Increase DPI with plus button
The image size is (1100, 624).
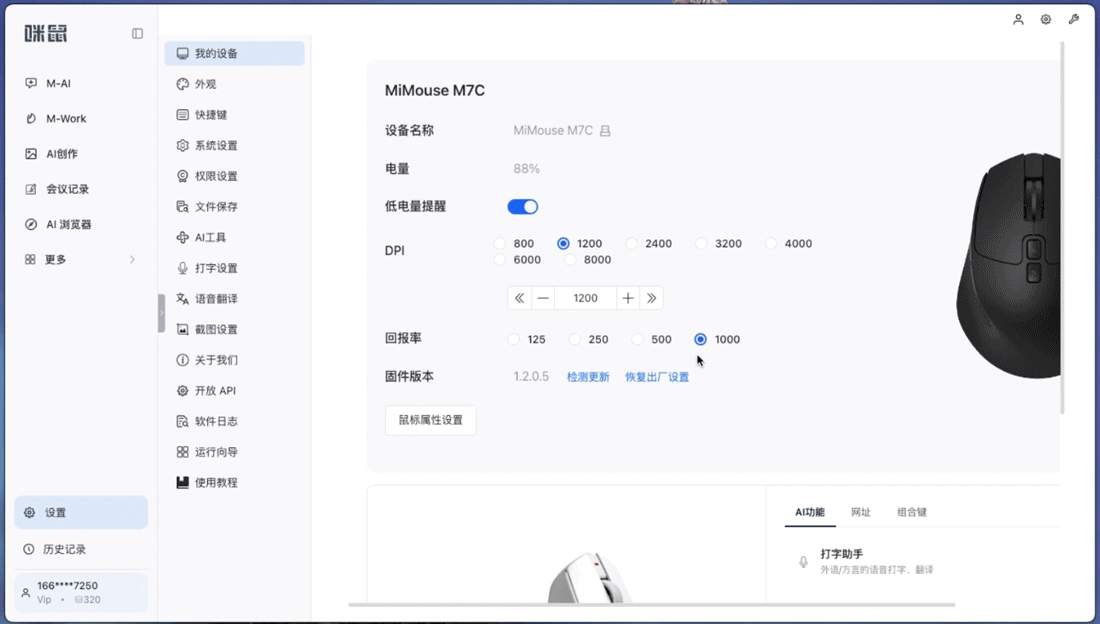(628, 298)
